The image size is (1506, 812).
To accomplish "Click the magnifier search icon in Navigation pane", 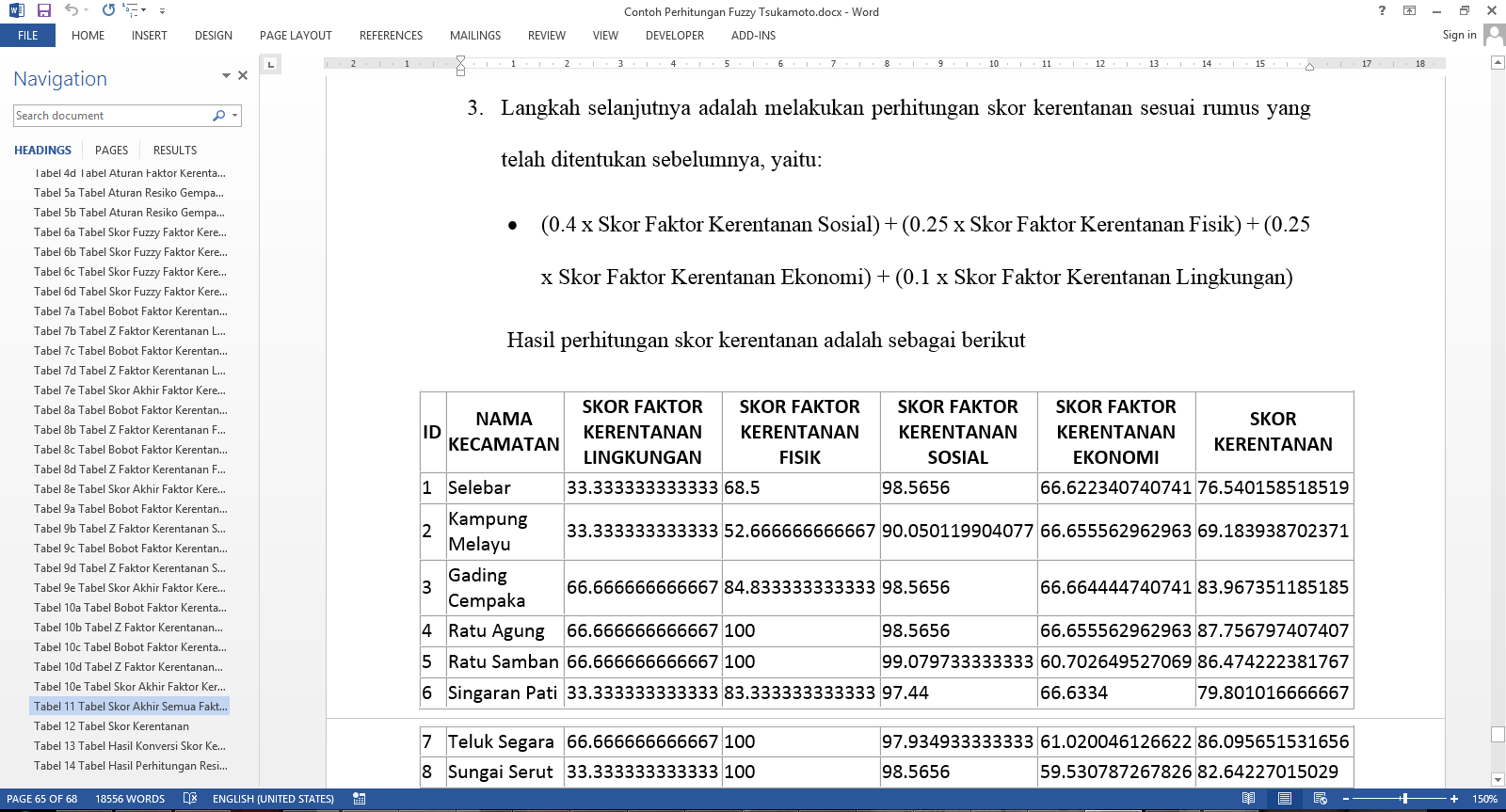I will [x=218, y=116].
